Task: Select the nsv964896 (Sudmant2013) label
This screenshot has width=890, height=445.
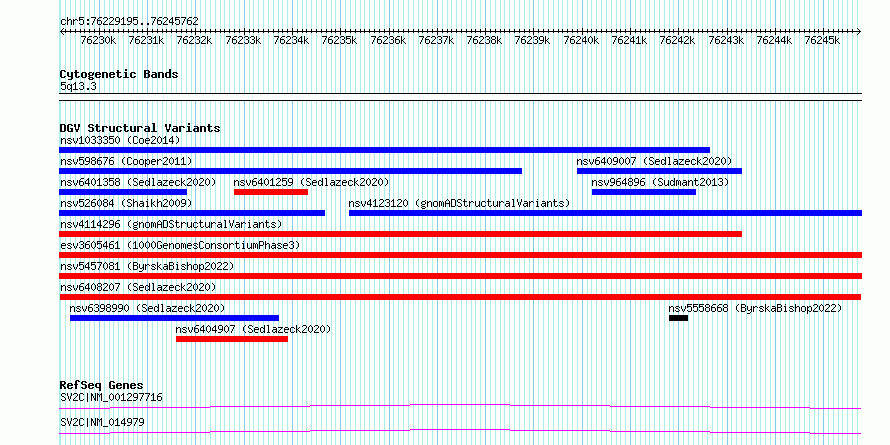Action: [x=660, y=182]
